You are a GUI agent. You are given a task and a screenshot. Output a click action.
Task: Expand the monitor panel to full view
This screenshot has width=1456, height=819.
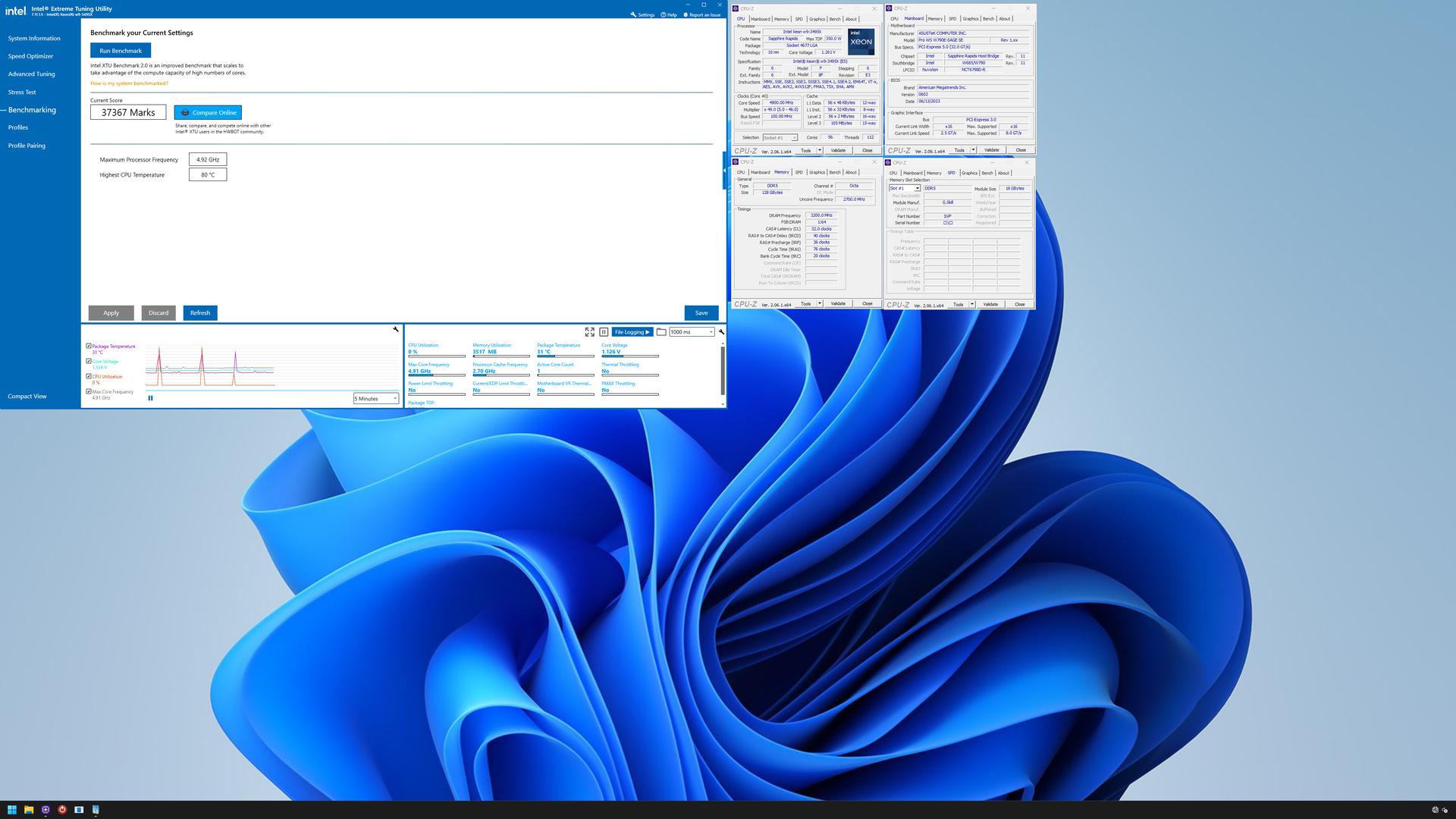tap(590, 332)
